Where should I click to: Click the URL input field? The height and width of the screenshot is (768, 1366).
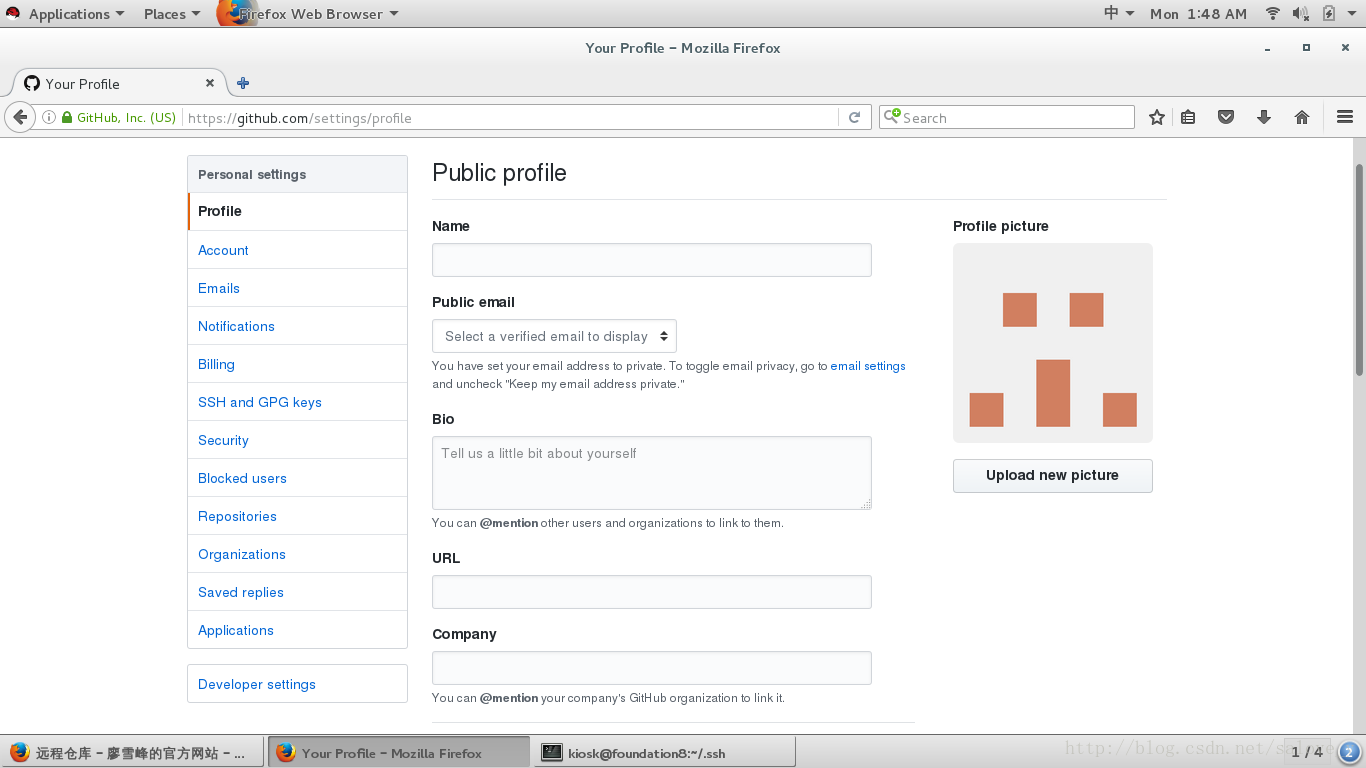pos(652,592)
